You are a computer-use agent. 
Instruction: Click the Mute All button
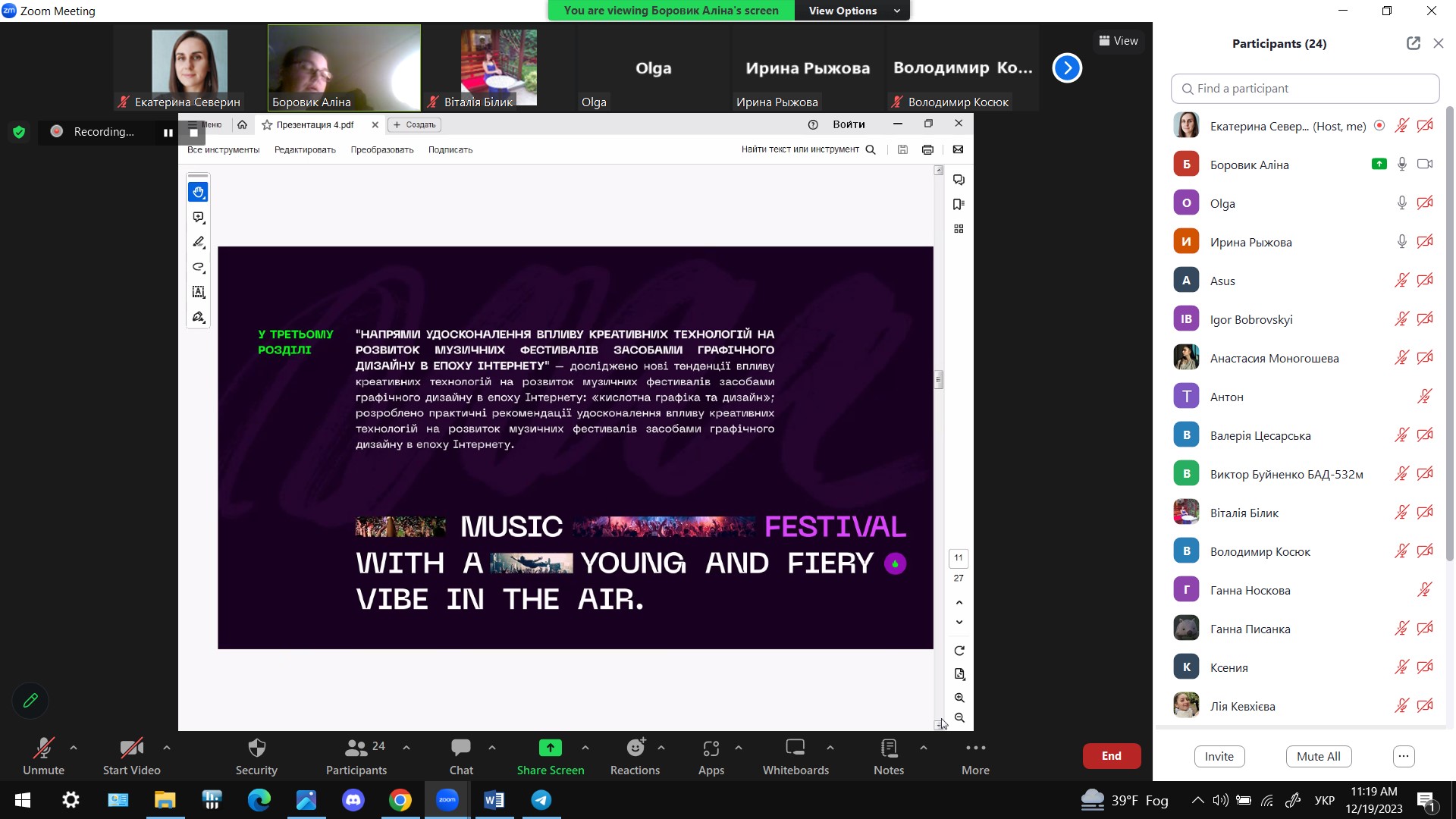[1318, 756]
